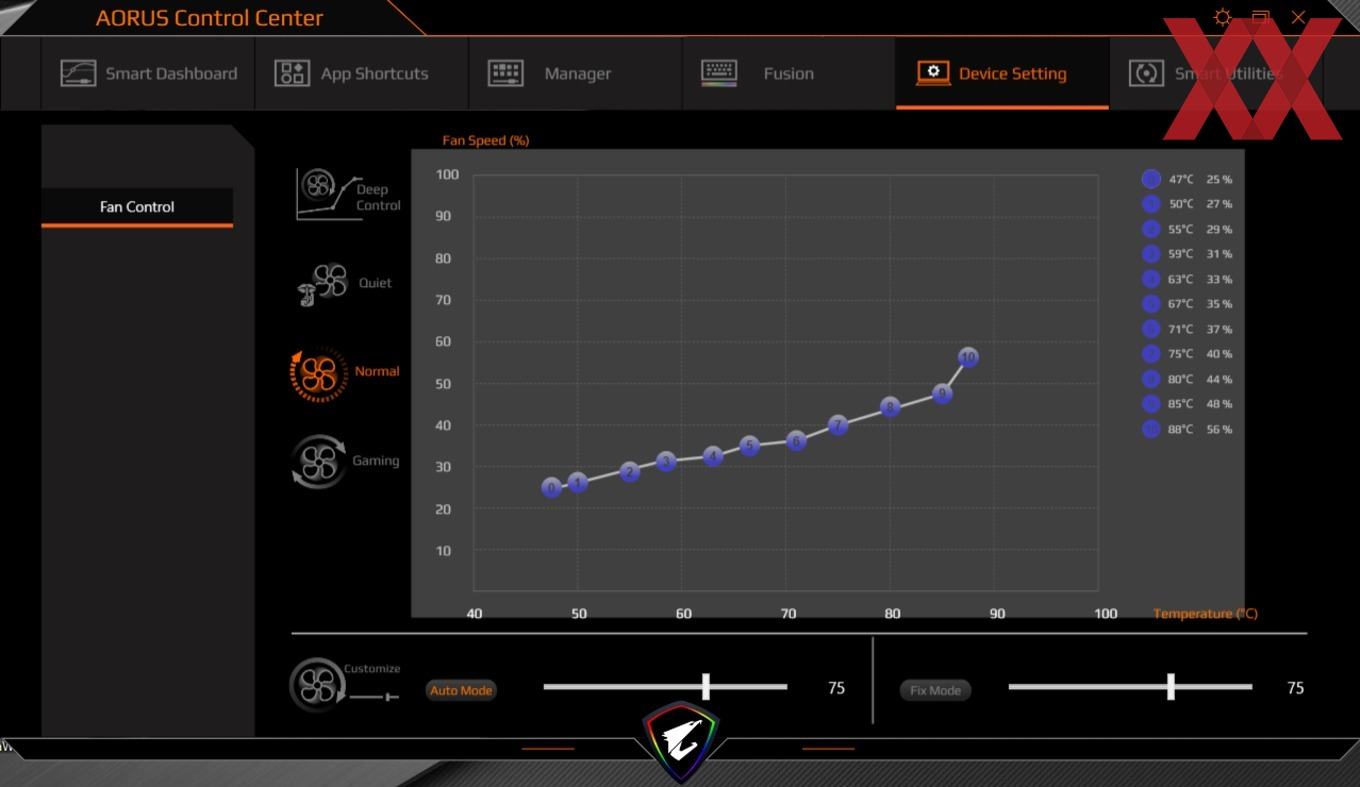Adjust the Auto Mode slider handle
The image size is (1360, 787).
click(706, 686)
